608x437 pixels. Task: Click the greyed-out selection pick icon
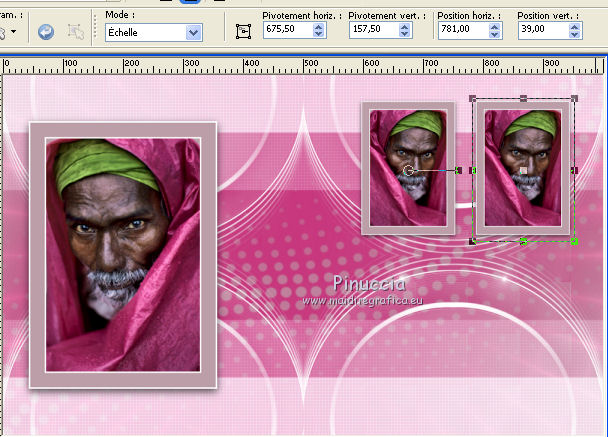pyautogui.click(x=76, y=32)
